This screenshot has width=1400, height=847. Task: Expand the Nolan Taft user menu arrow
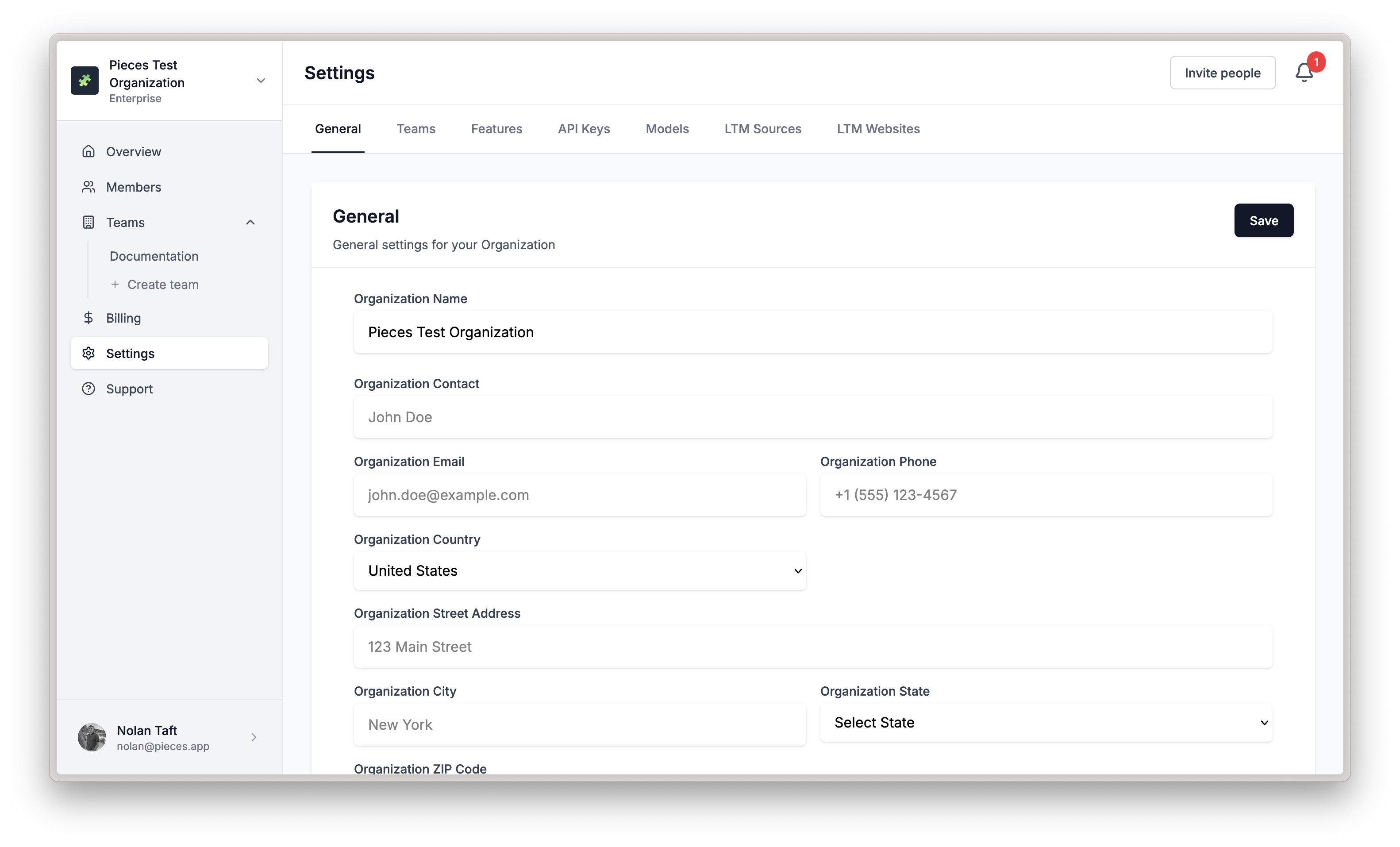coord(254,737)
